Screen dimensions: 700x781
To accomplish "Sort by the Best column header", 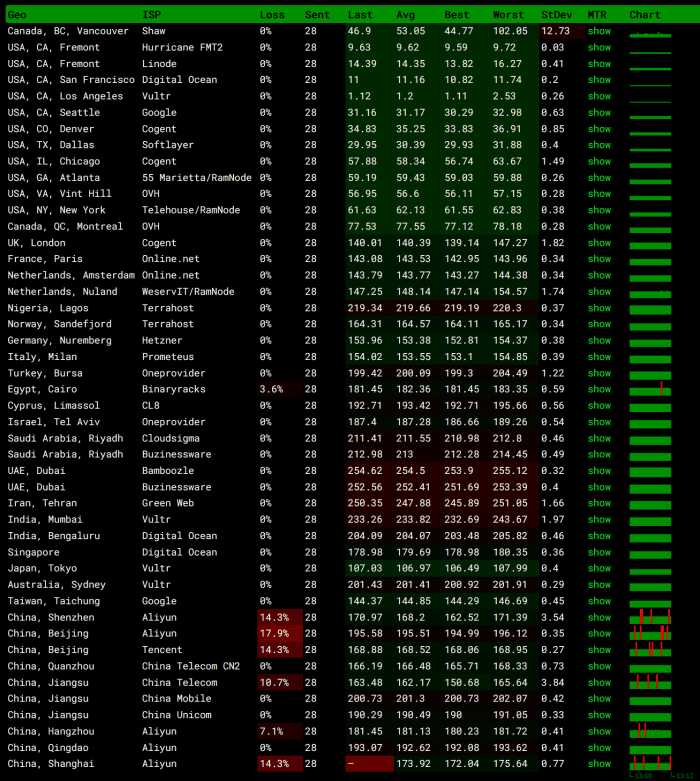I will click(x=456, y=15).
